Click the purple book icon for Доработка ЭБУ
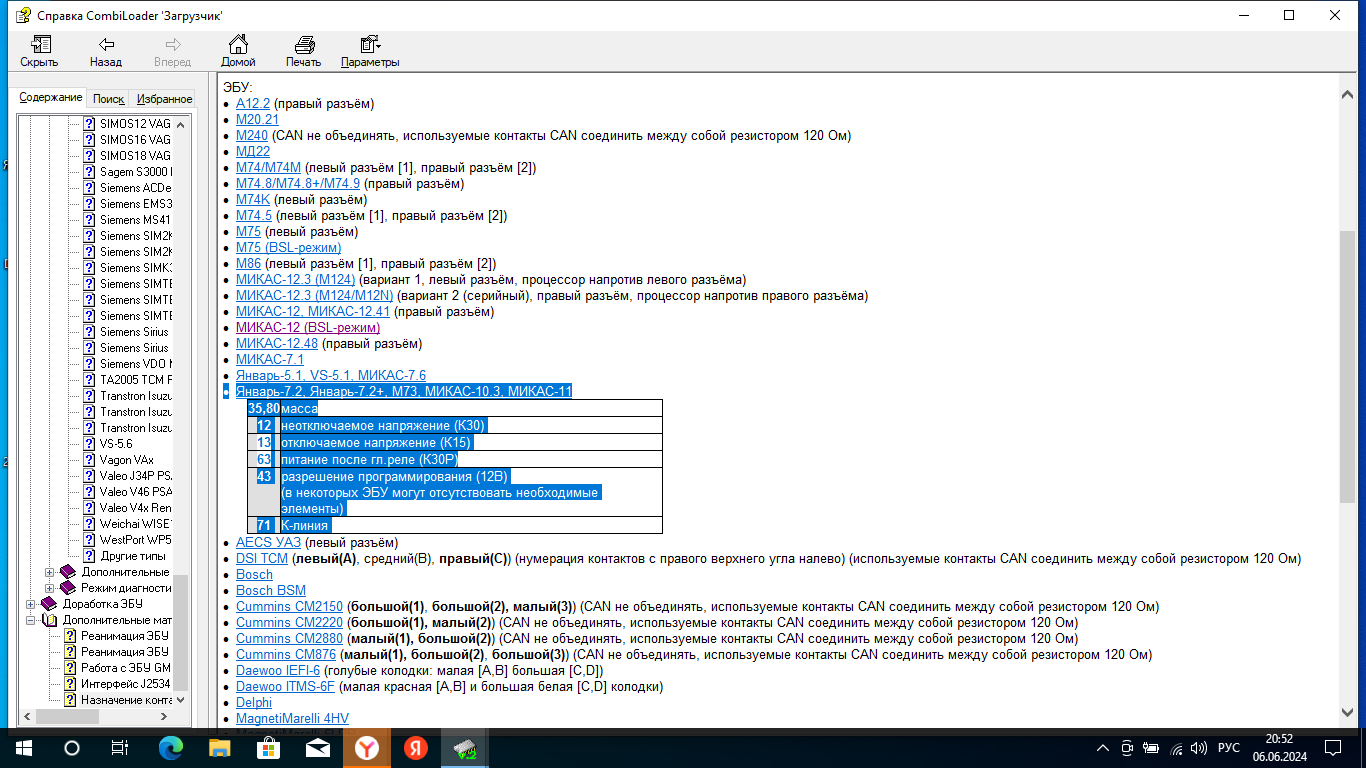1366x768 pixels. coord(50,604)
